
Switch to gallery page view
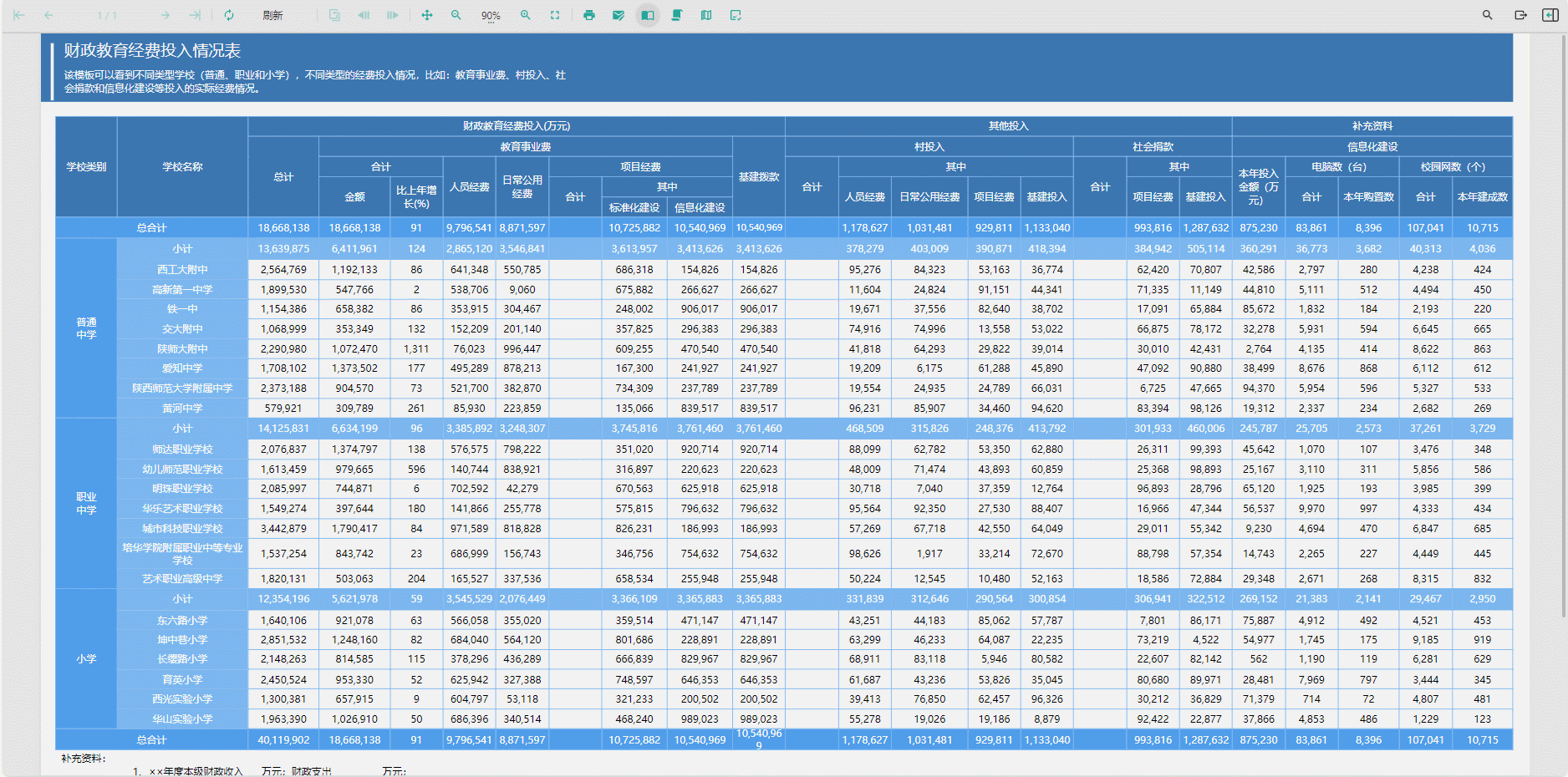click(x=706, y=15)
